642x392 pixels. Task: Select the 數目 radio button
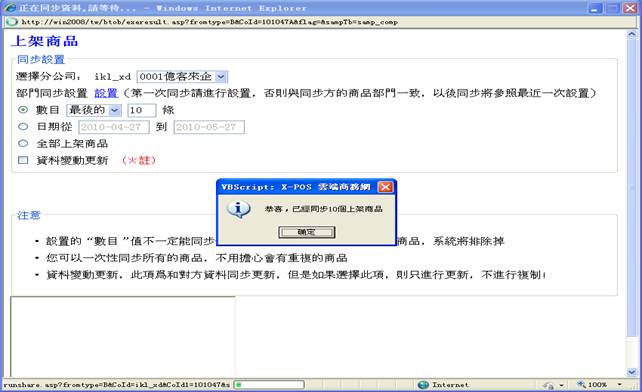[x=23, y=110]
